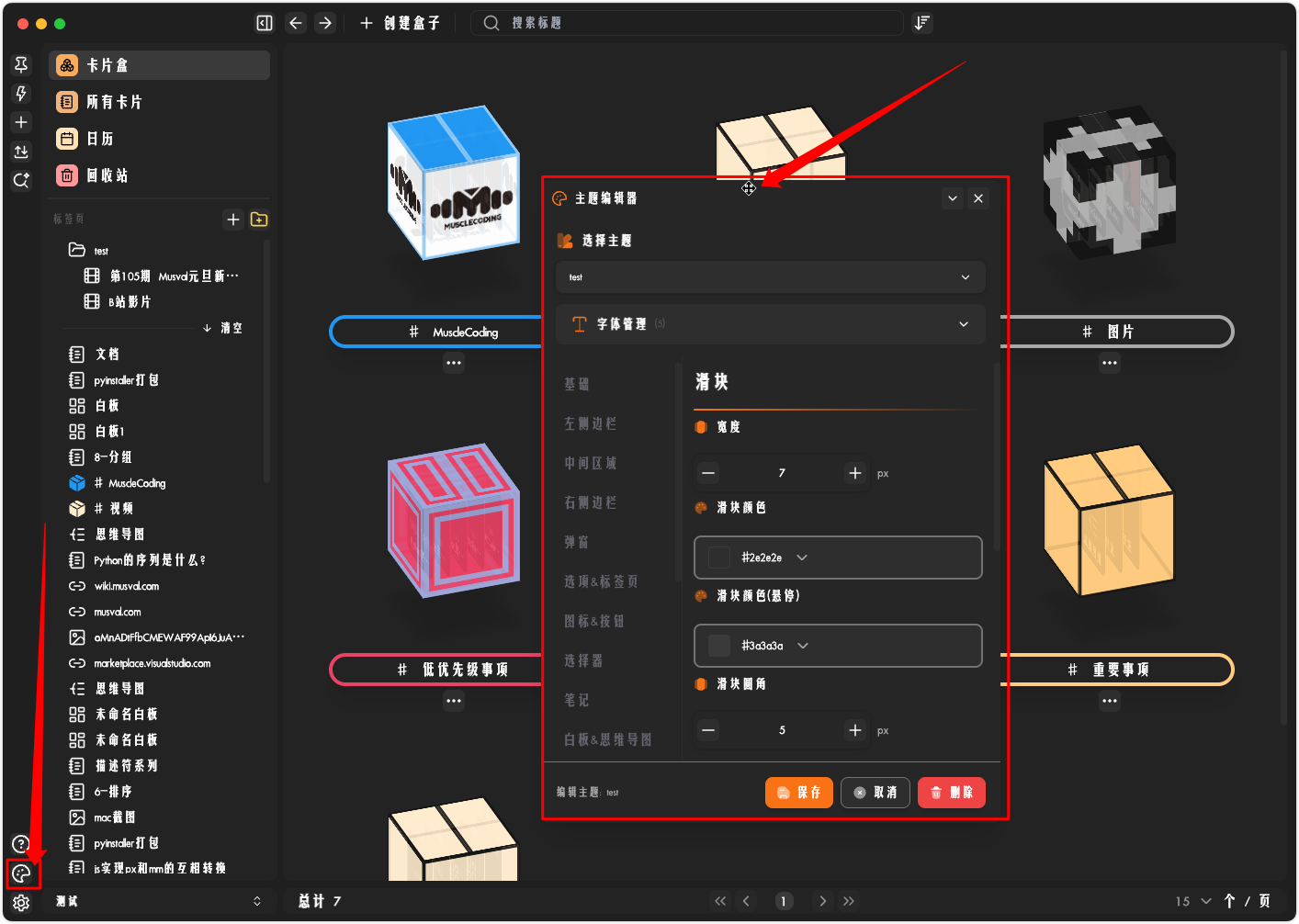Expand the test theme selection dropdown
This screenshot has width=1299, height=924.
click(770, 277)
